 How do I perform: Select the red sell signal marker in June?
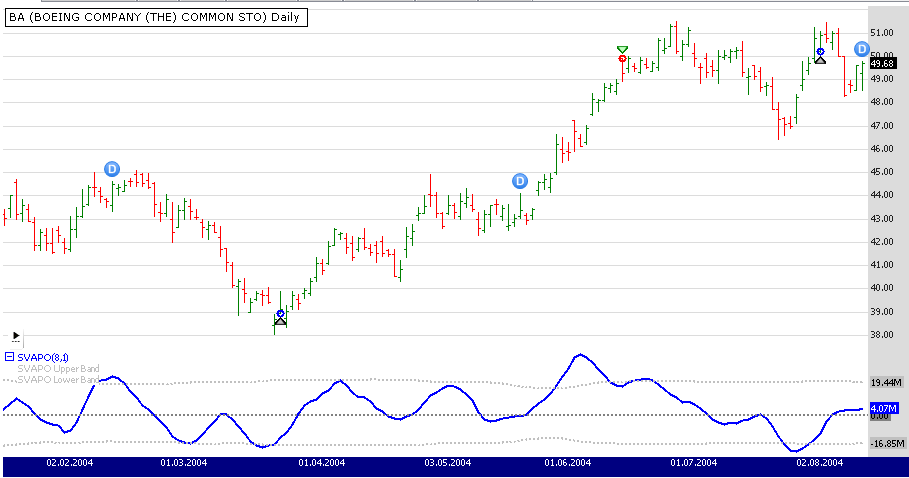click(622, 58)
